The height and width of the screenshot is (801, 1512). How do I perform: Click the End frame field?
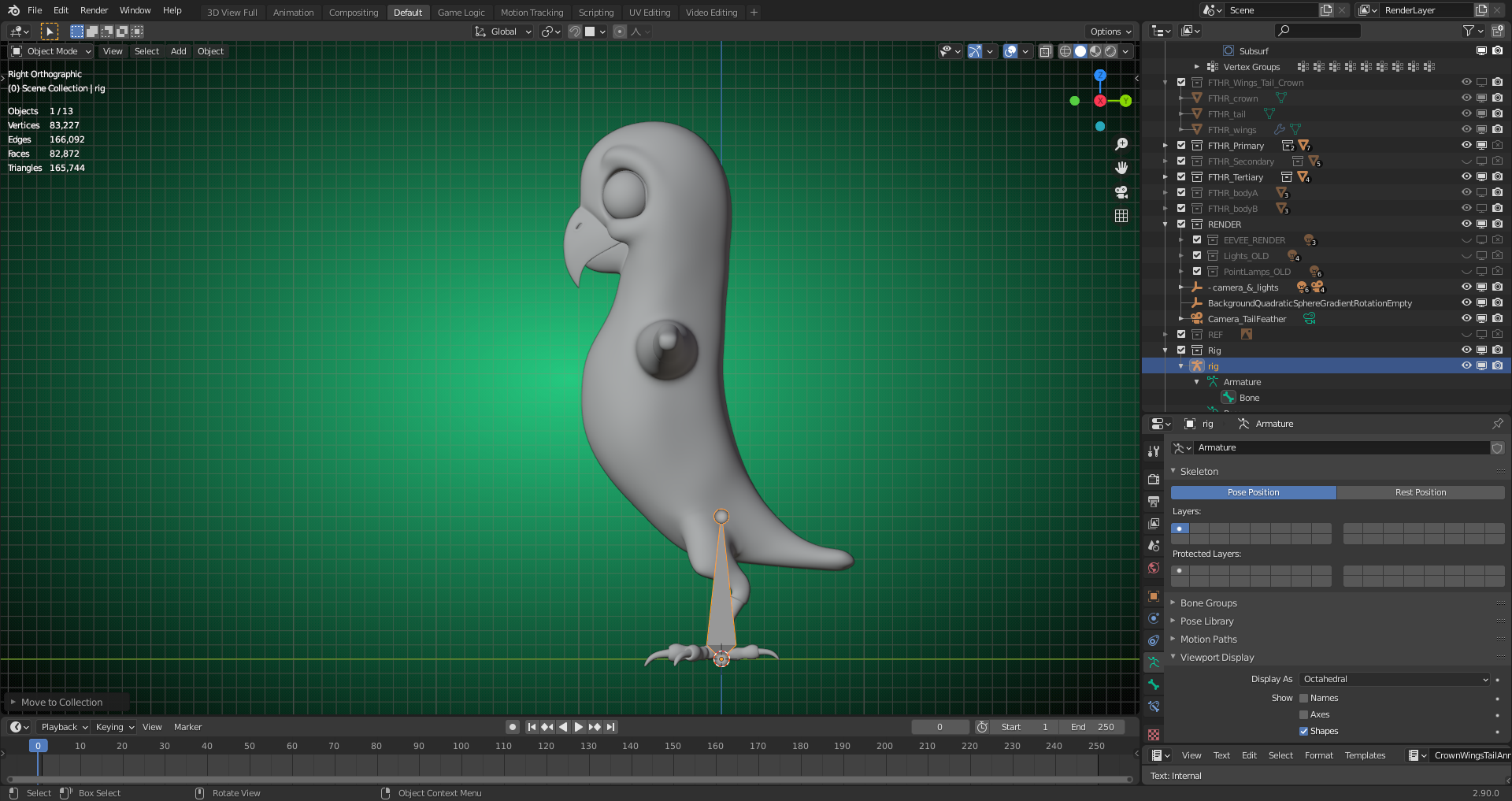click(x=1093, y=727)
